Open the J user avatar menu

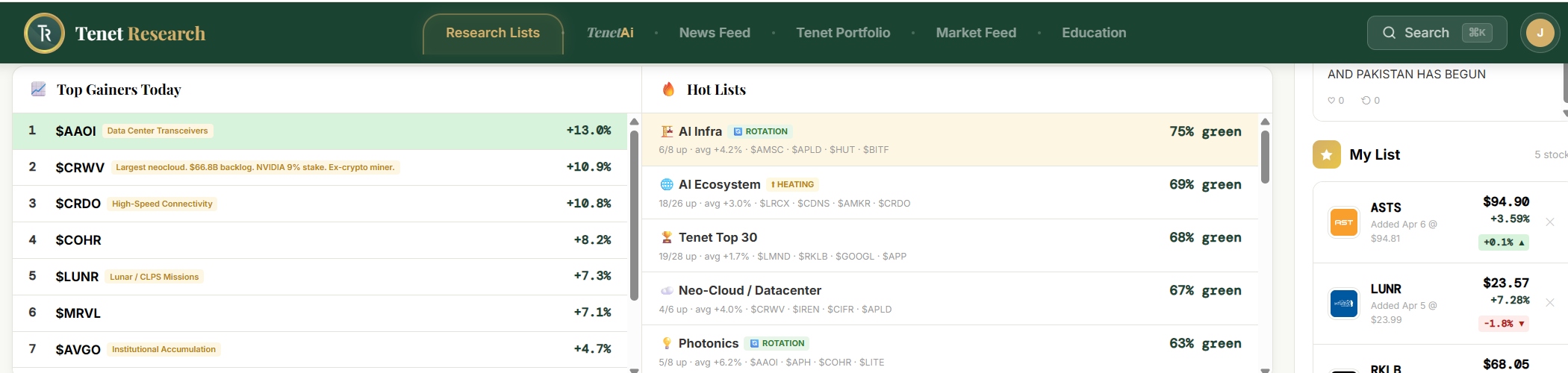click(x=1540, y=33)
